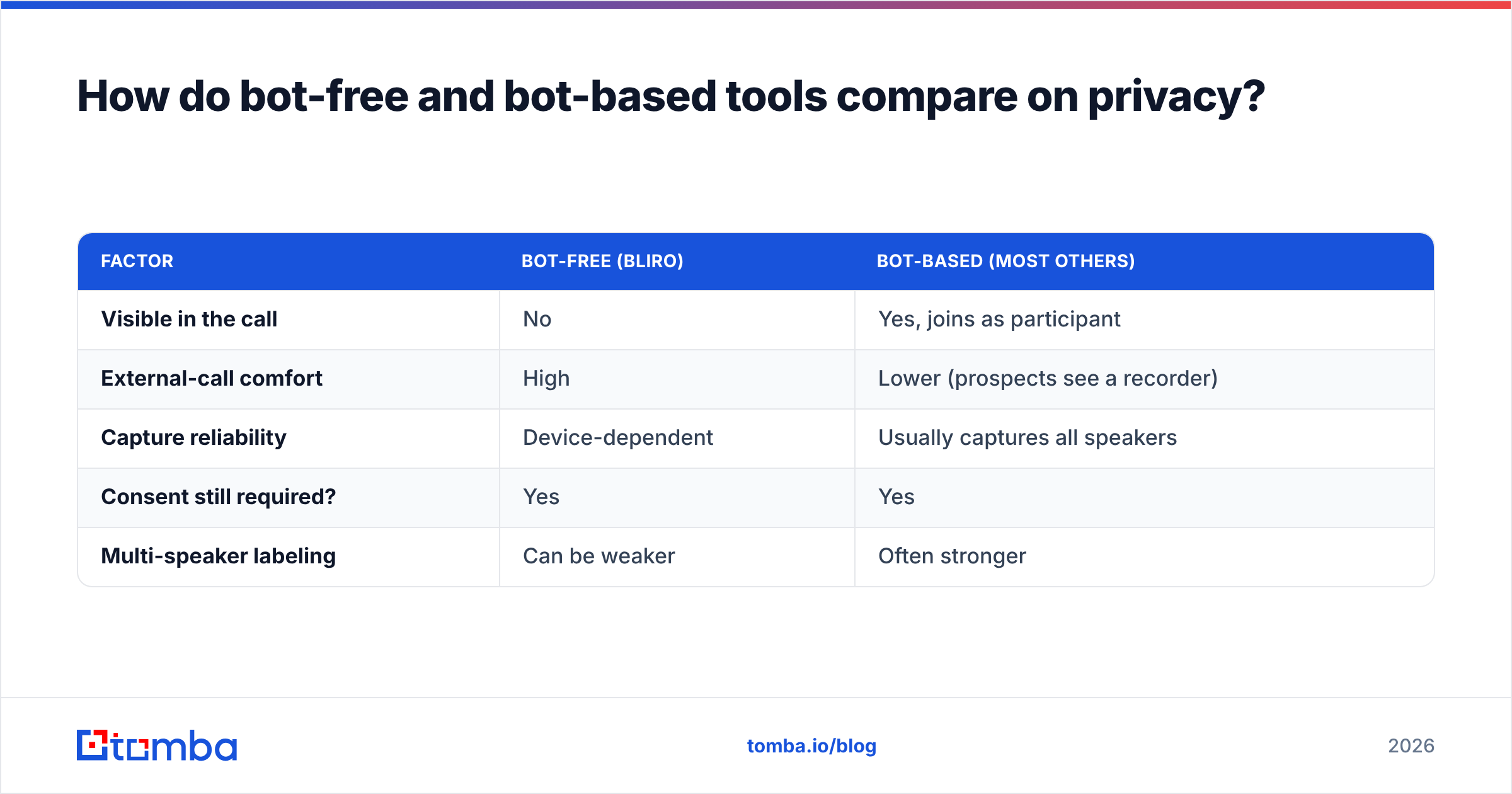Select the 'External-call comfort' row label
The image size is (1512, 794).
tap(212, 379)
